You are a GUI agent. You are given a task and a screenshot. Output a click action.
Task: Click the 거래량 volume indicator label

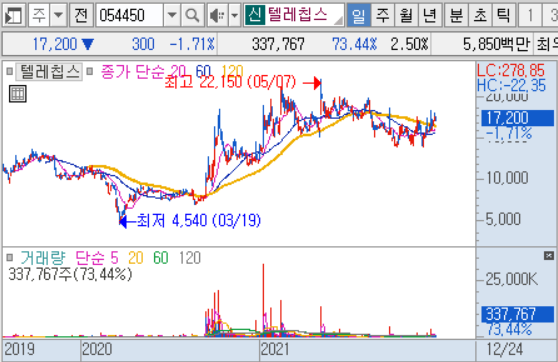tap(43, 258)
